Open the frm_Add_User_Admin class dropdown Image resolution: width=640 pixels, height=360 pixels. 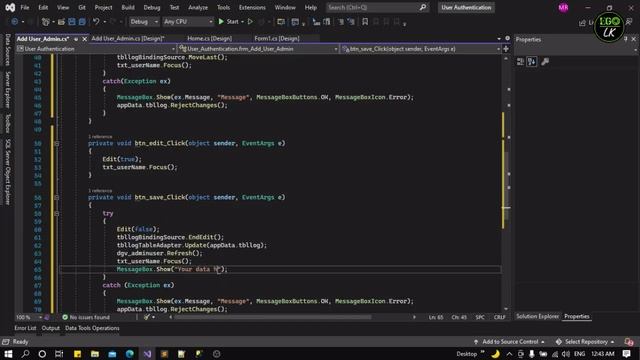pos(259,49)
